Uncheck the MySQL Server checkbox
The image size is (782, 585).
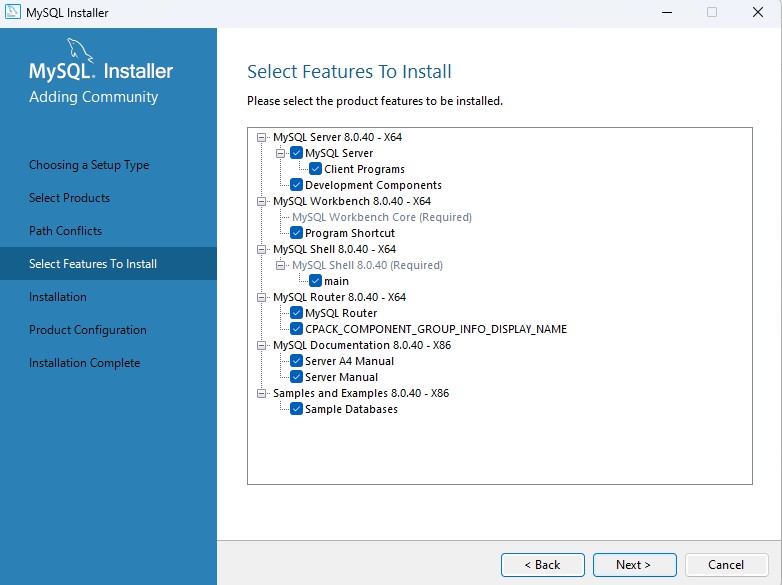point(296,153)
